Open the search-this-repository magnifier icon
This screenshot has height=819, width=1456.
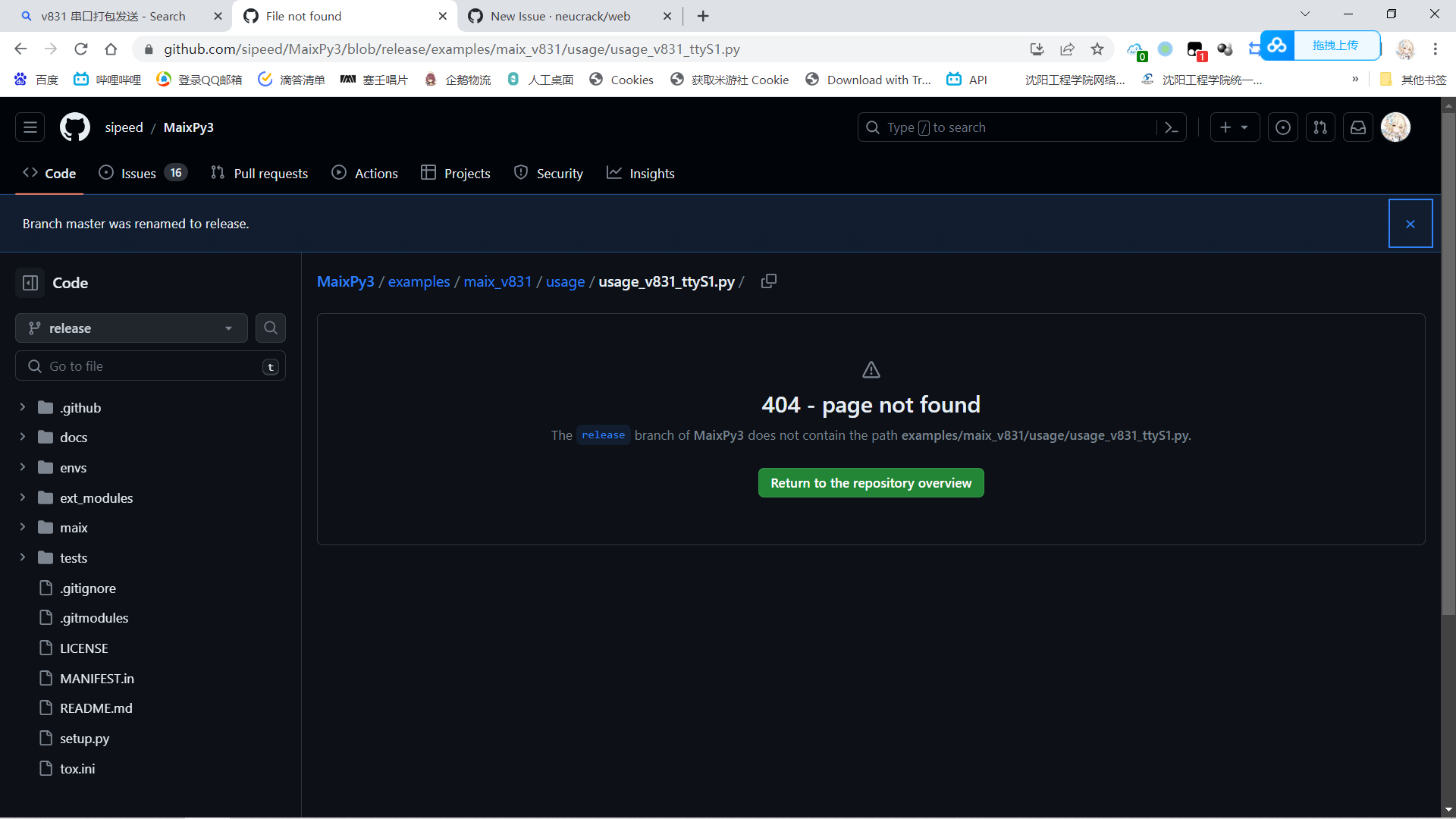pos(270,328)
